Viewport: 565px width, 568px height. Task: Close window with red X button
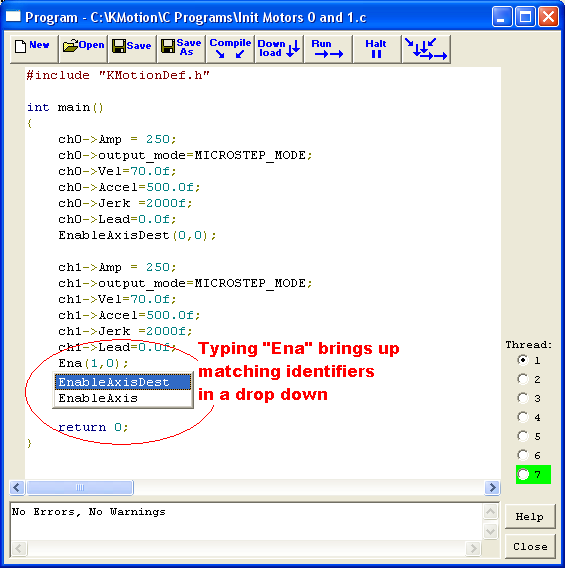coord(548,17)
